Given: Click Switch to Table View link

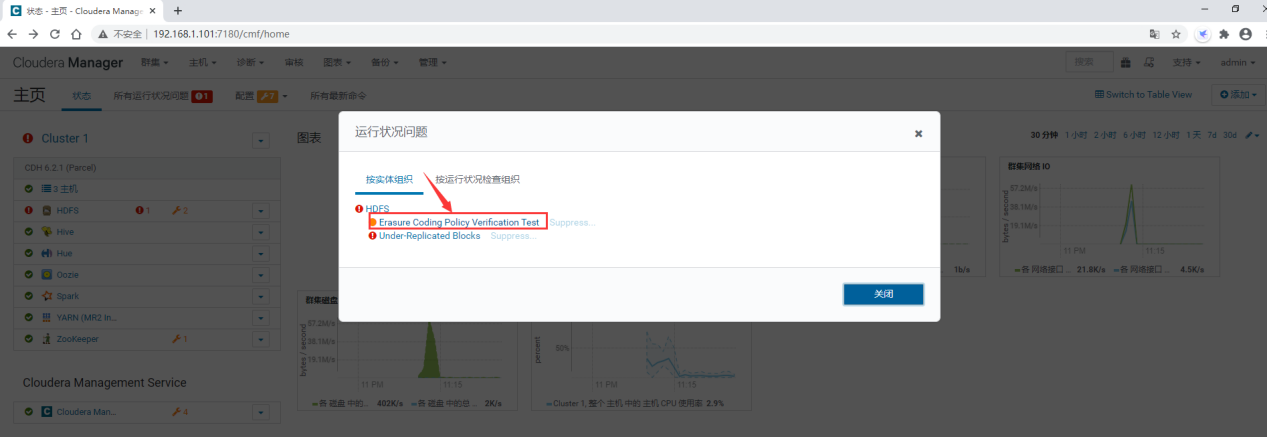Looking at the screenshot, I should coord(1143,95).
